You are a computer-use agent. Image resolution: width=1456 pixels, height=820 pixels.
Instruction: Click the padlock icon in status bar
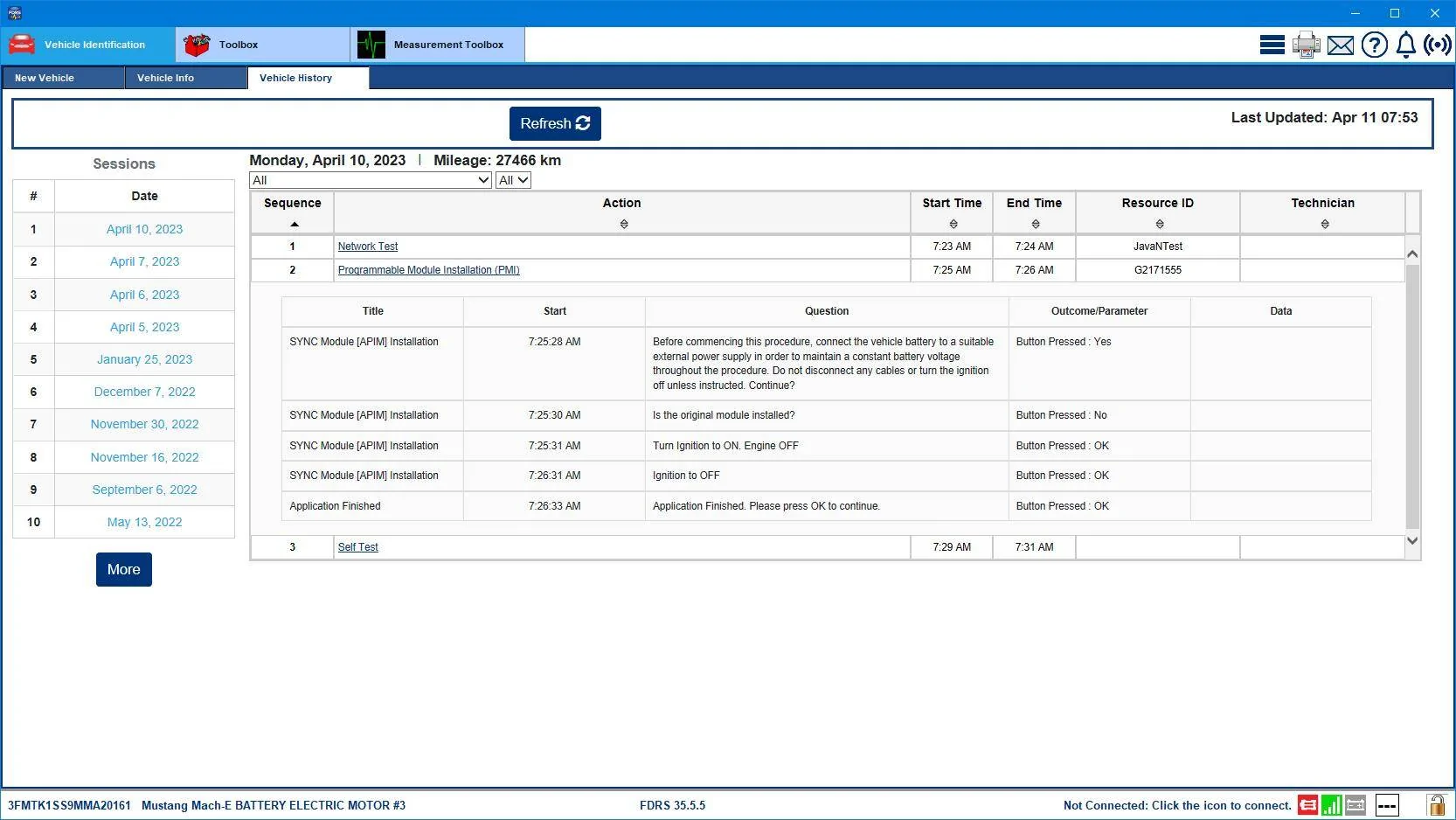click(1436, 805)
